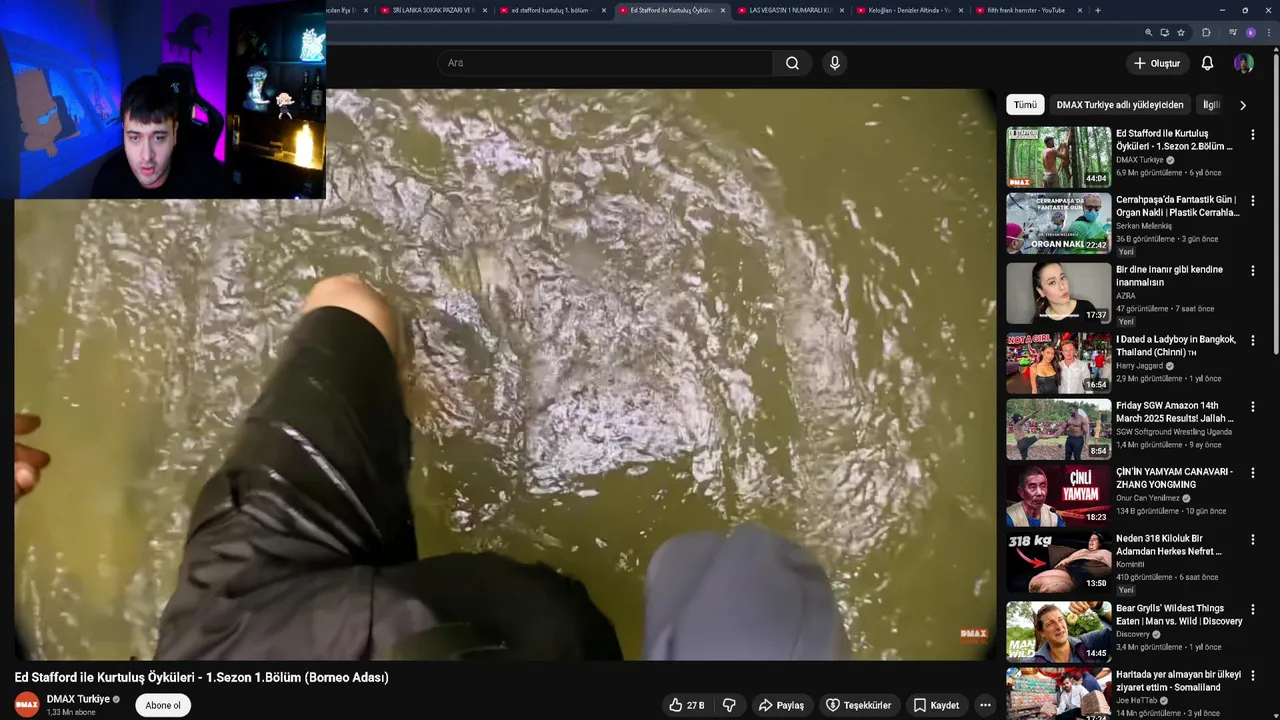Select the Tümü filter chip
This screenshot has height=720, width=1280.
tap(1025, 104)
